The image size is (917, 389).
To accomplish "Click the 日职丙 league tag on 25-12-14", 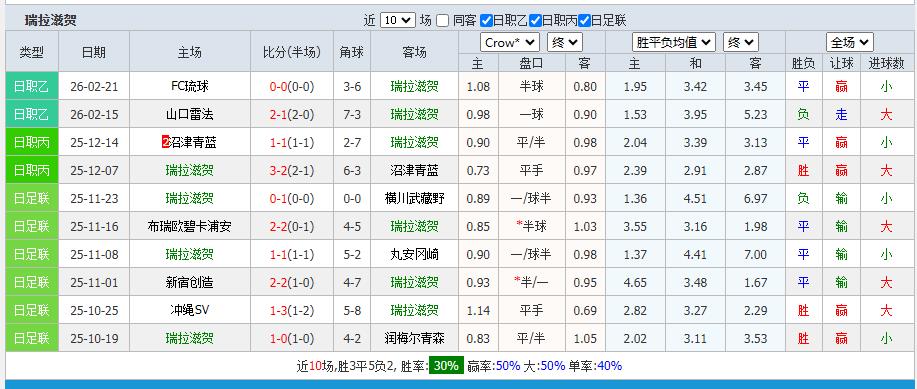I will tap(32, 142).
